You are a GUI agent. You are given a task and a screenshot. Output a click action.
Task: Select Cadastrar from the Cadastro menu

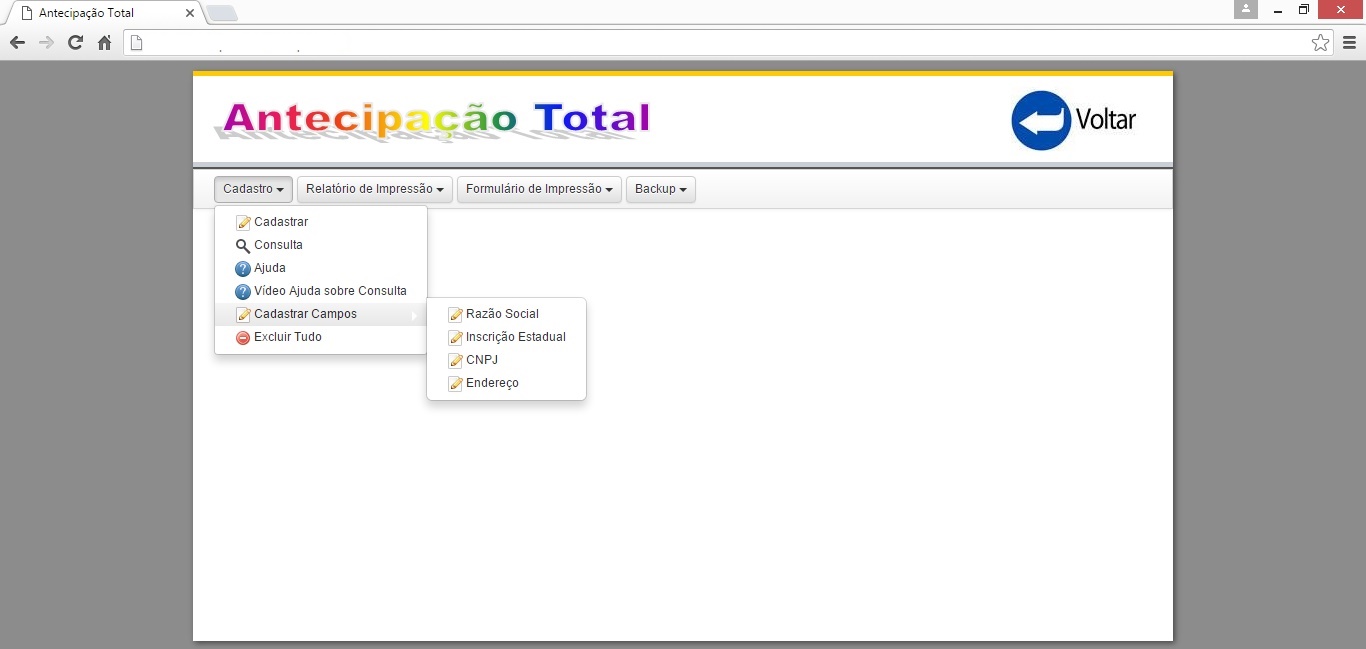pyautogui.click(x=281, y=222)
